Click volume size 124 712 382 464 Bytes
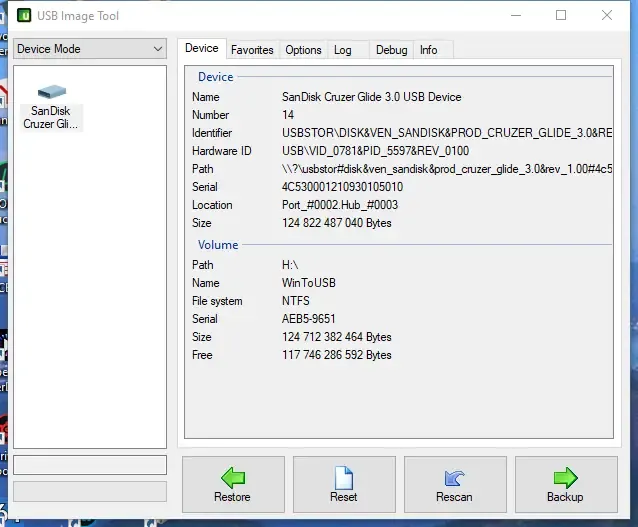 [336, 337]
